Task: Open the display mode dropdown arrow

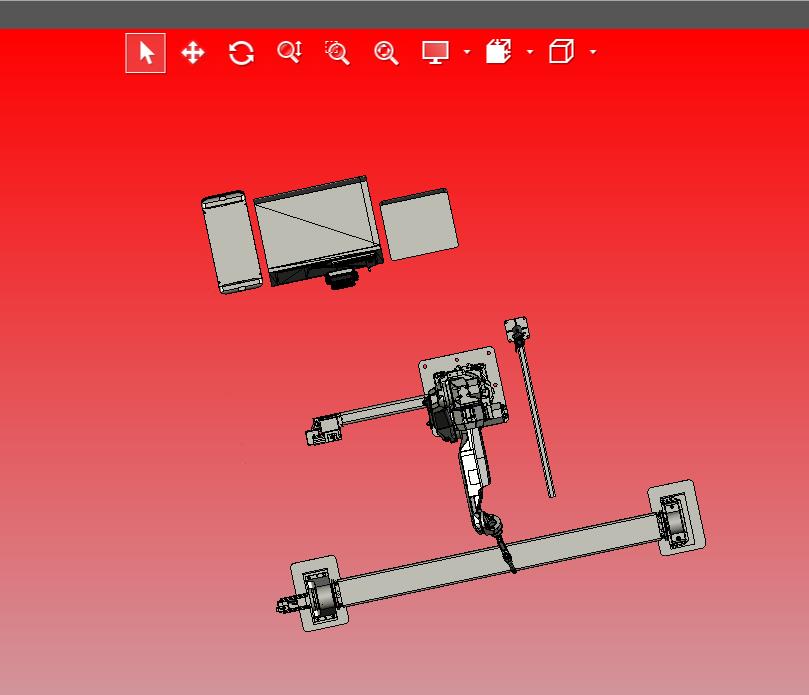Action: pos(467,52)
